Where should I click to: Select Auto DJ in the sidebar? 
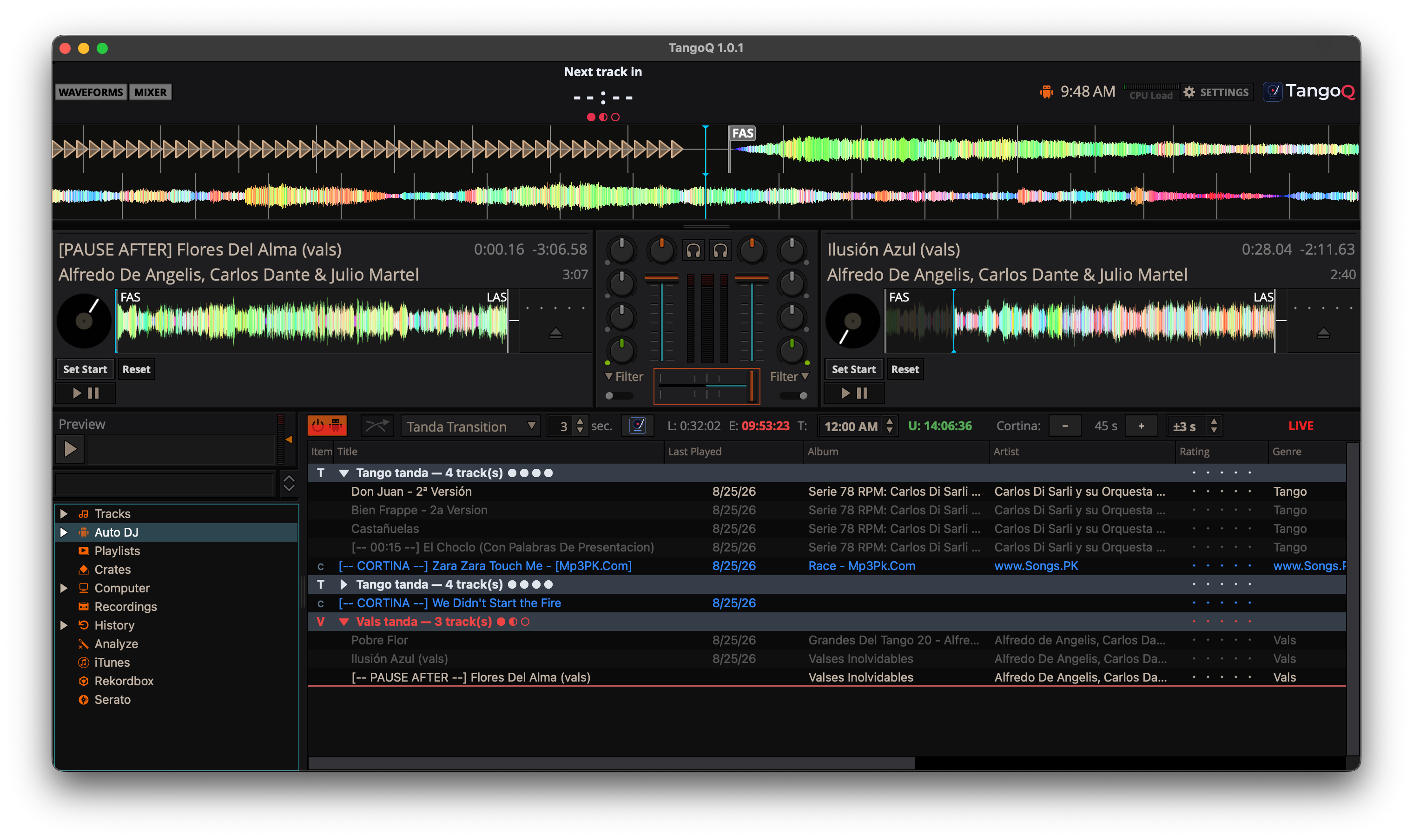coord(116,532)
